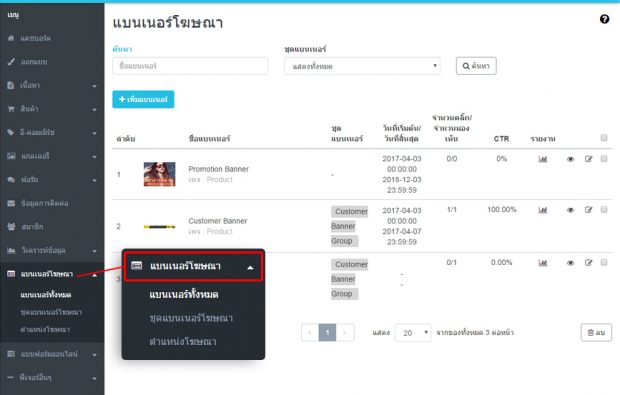Click edit icon in third banner row

pos(588,263)
